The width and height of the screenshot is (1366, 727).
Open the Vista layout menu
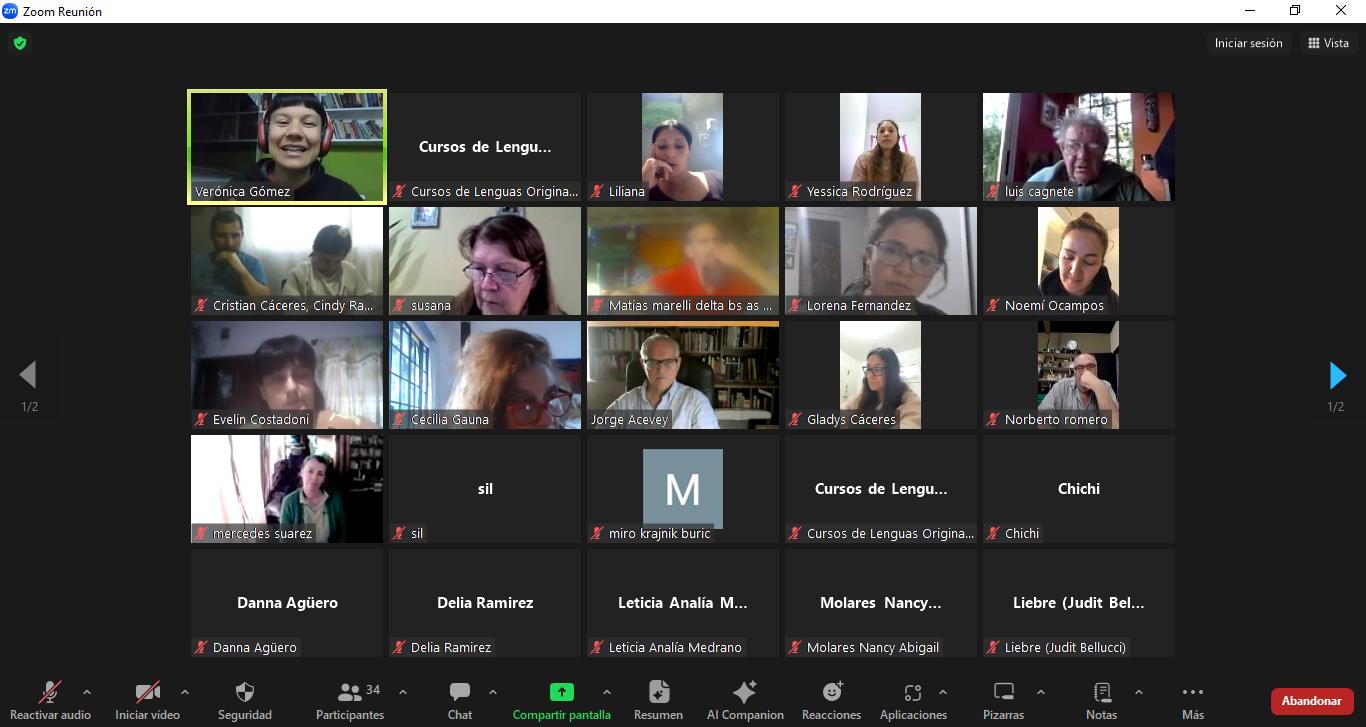point(1328,43)
